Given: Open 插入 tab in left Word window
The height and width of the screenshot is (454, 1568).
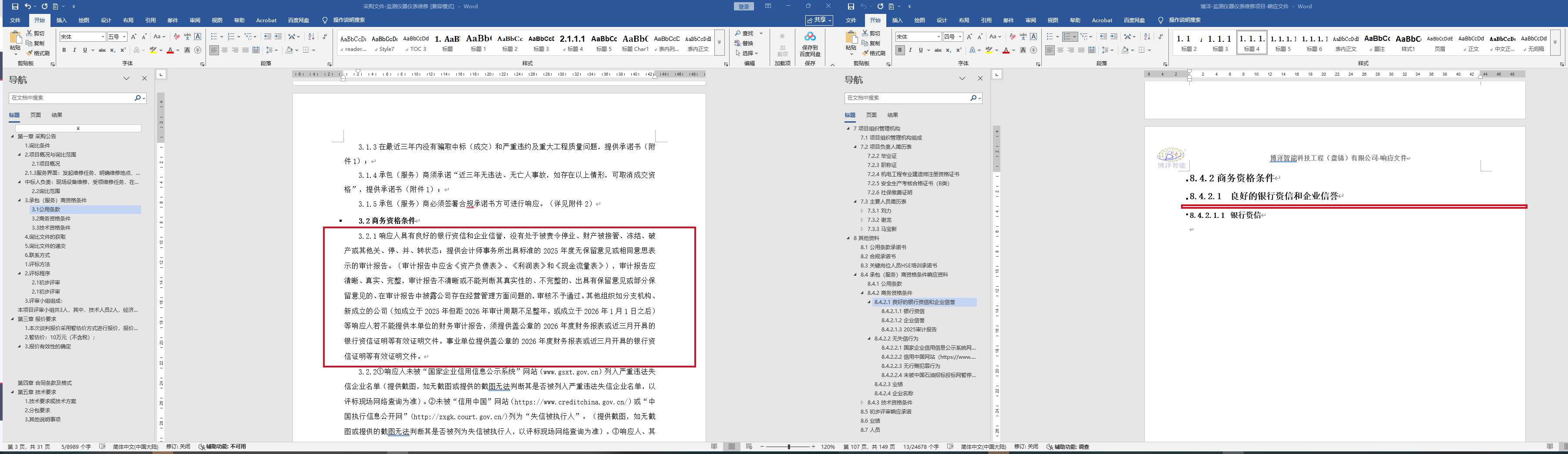Looking at the screenshot, I should (61, 20).
